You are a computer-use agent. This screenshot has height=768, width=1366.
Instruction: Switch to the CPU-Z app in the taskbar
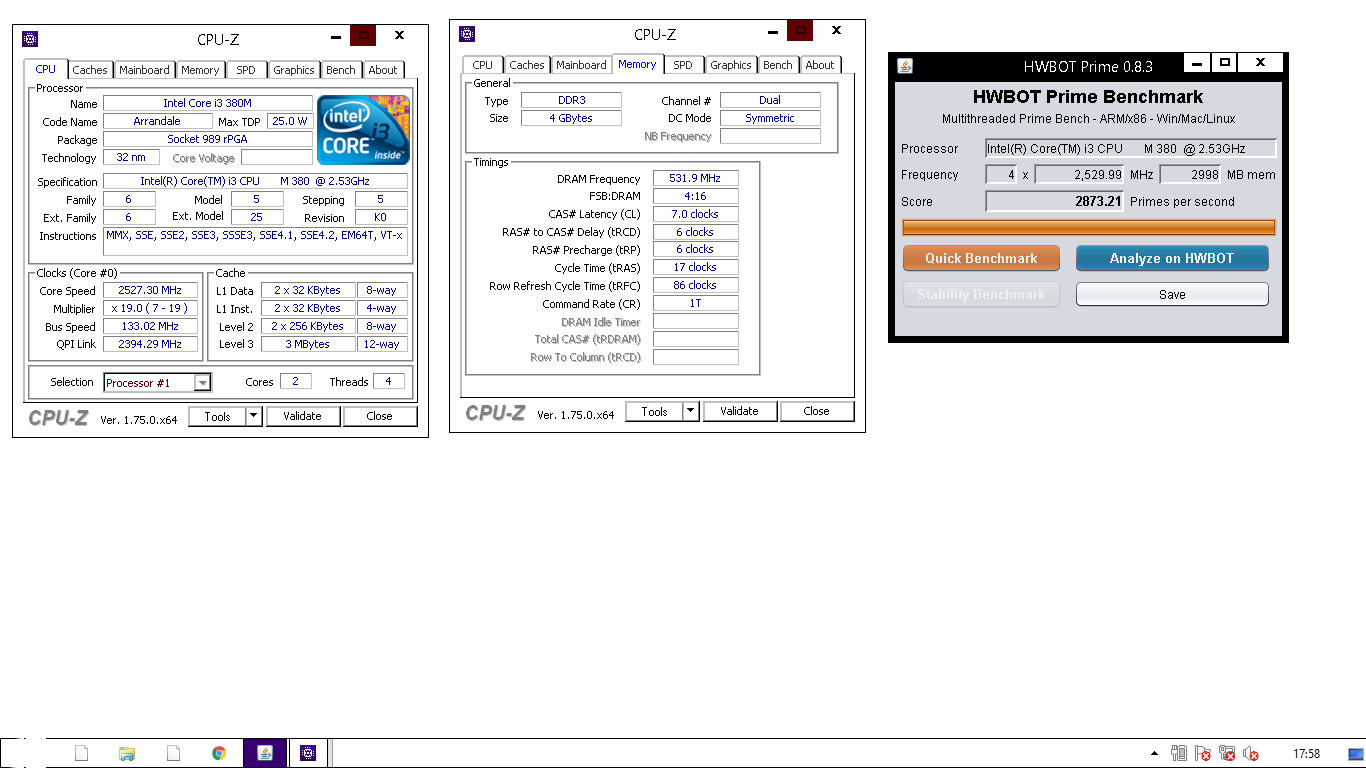[x=308, y=753]
